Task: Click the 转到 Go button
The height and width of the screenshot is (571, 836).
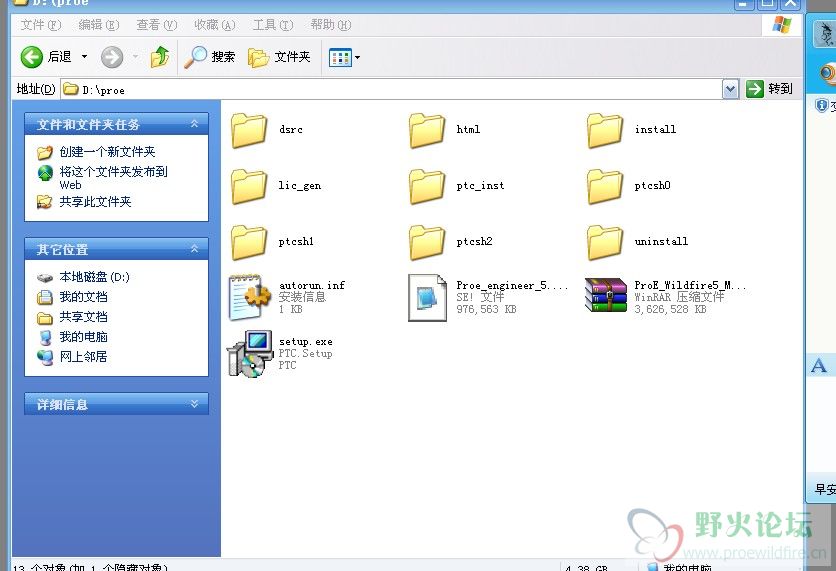Action: coord(769,89)
